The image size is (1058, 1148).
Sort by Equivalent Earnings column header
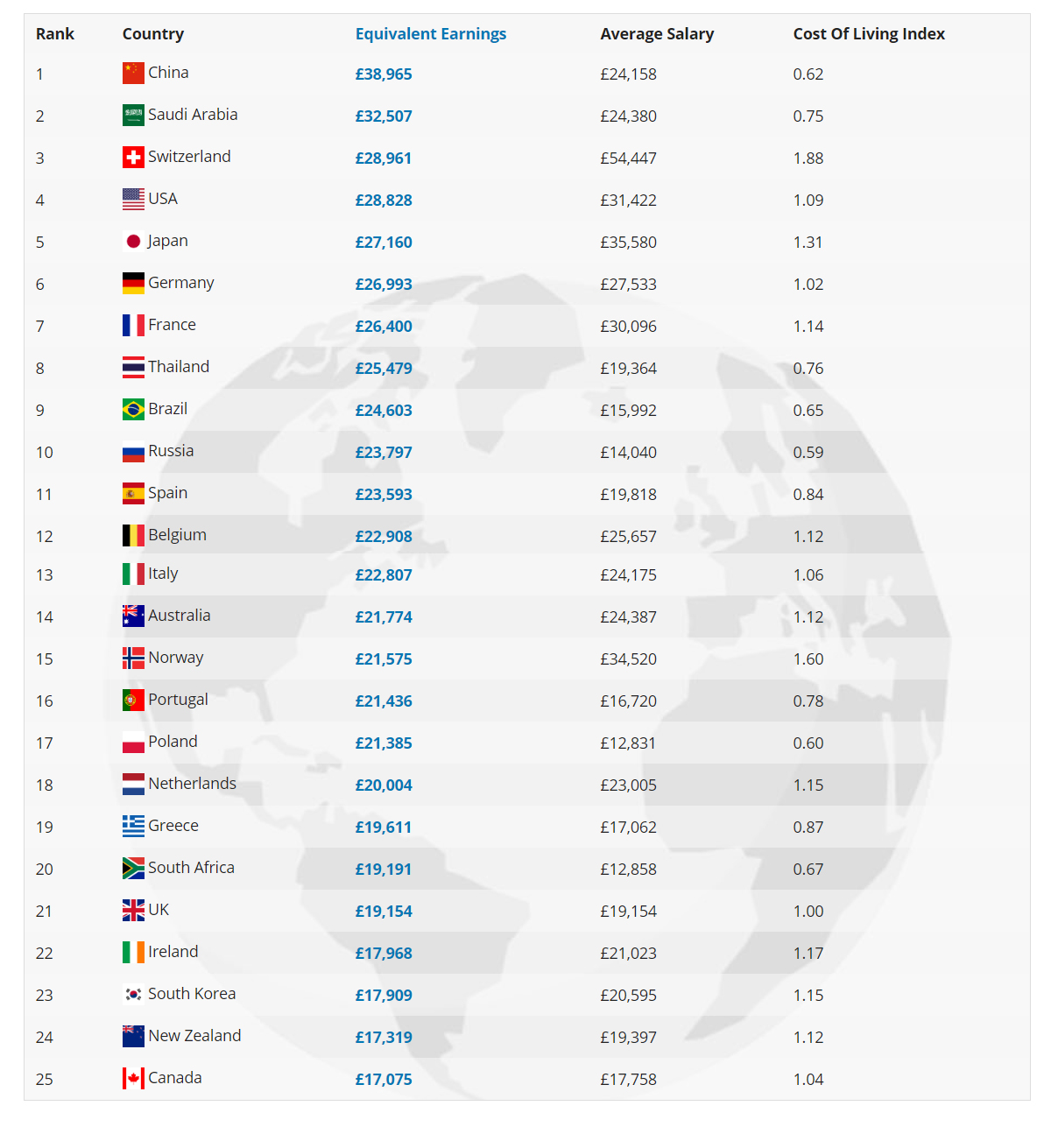click(431, 34)
